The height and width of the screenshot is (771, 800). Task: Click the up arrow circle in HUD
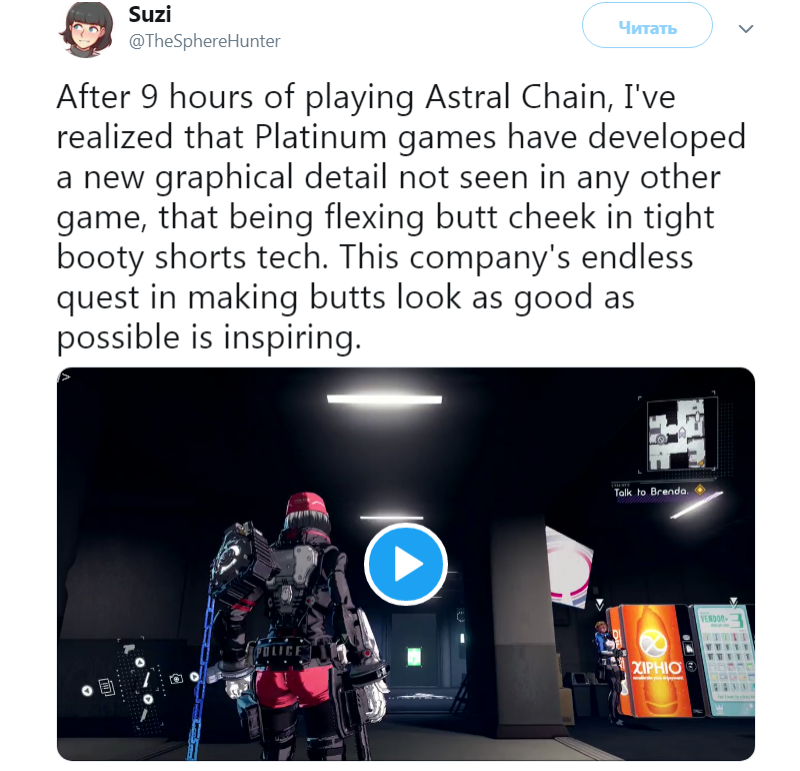point(140,663)
